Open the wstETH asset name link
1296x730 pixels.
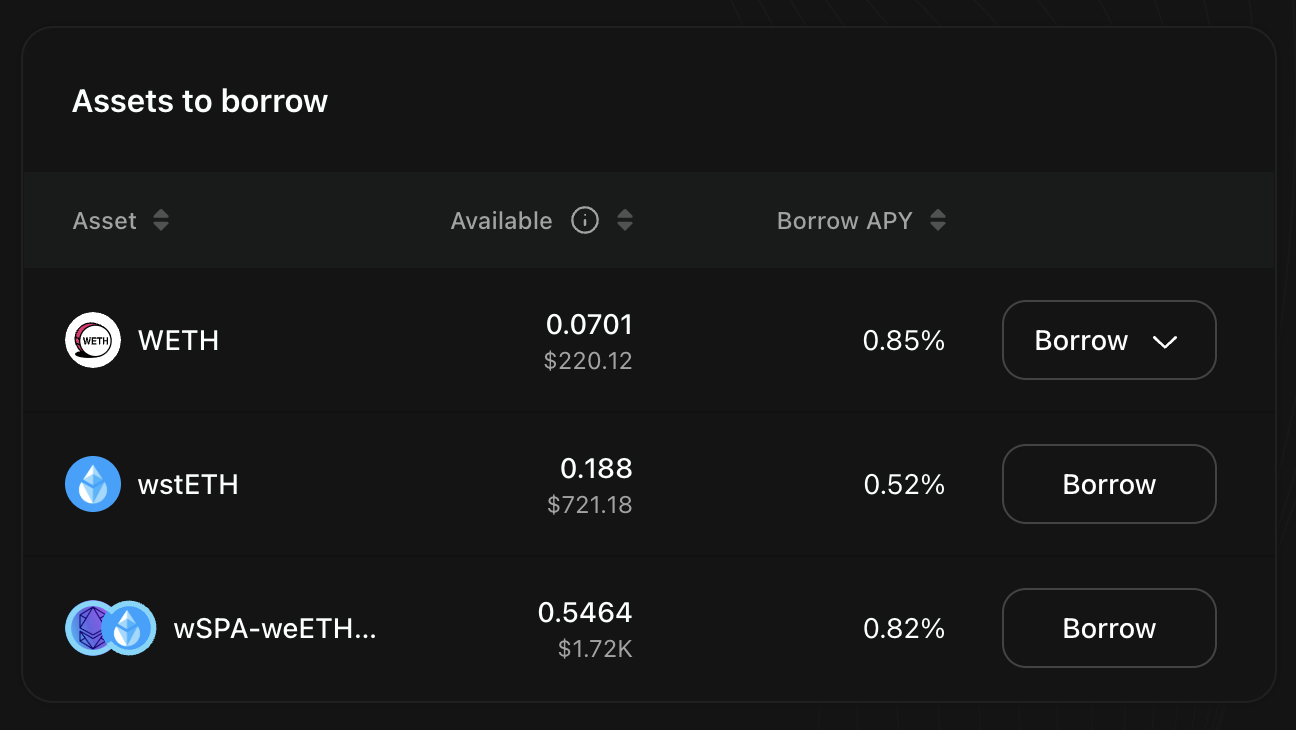tap(188, 484)
